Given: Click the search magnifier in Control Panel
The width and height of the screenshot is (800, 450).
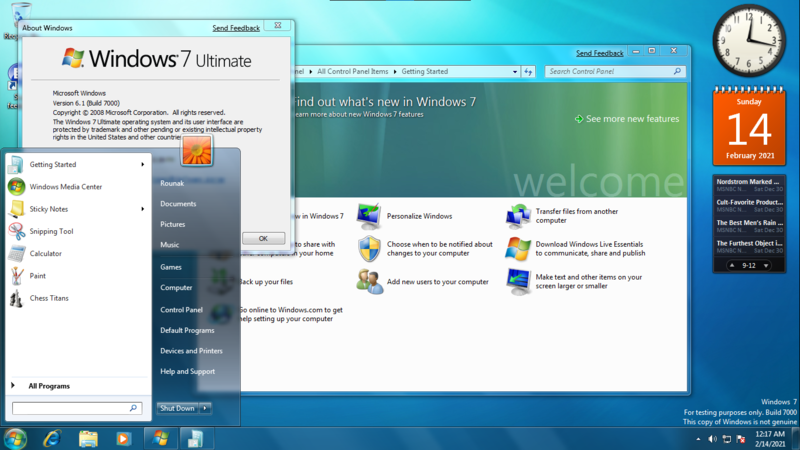Looking at the screenshot, I should point(677,71).
